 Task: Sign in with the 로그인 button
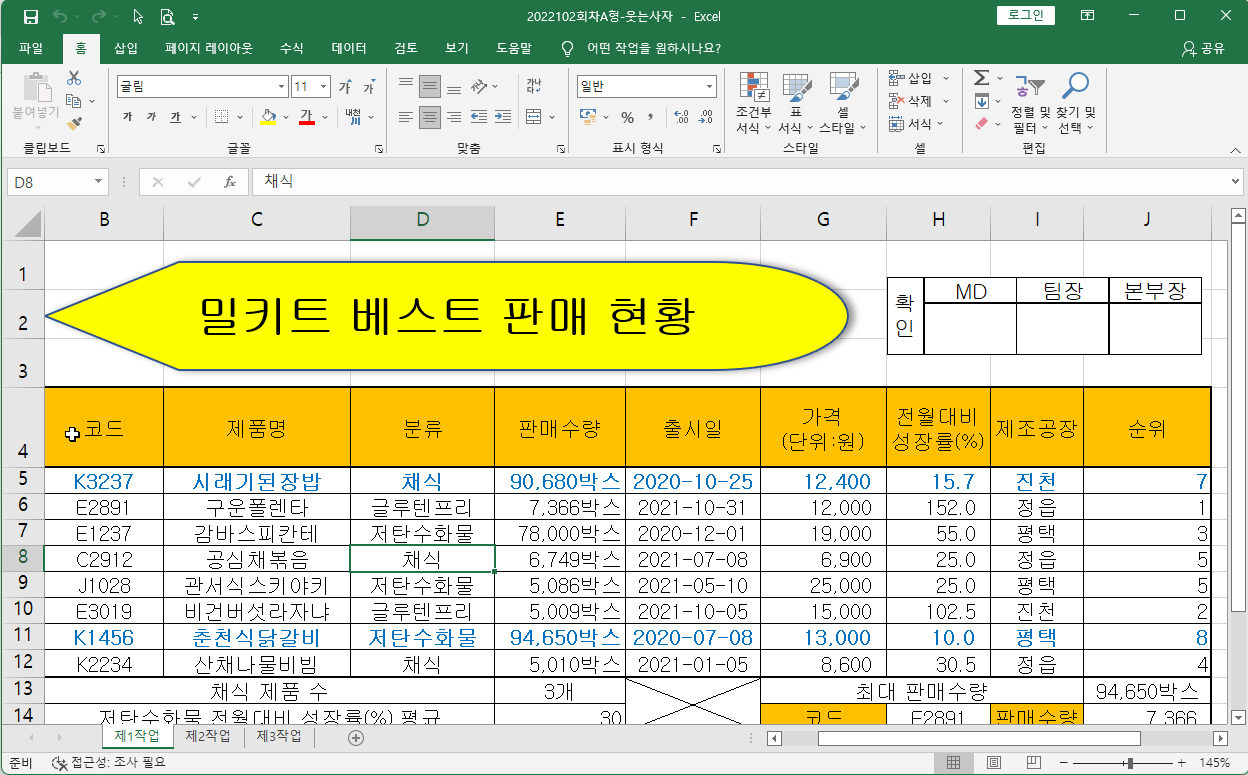click(x=1026, y=15)
